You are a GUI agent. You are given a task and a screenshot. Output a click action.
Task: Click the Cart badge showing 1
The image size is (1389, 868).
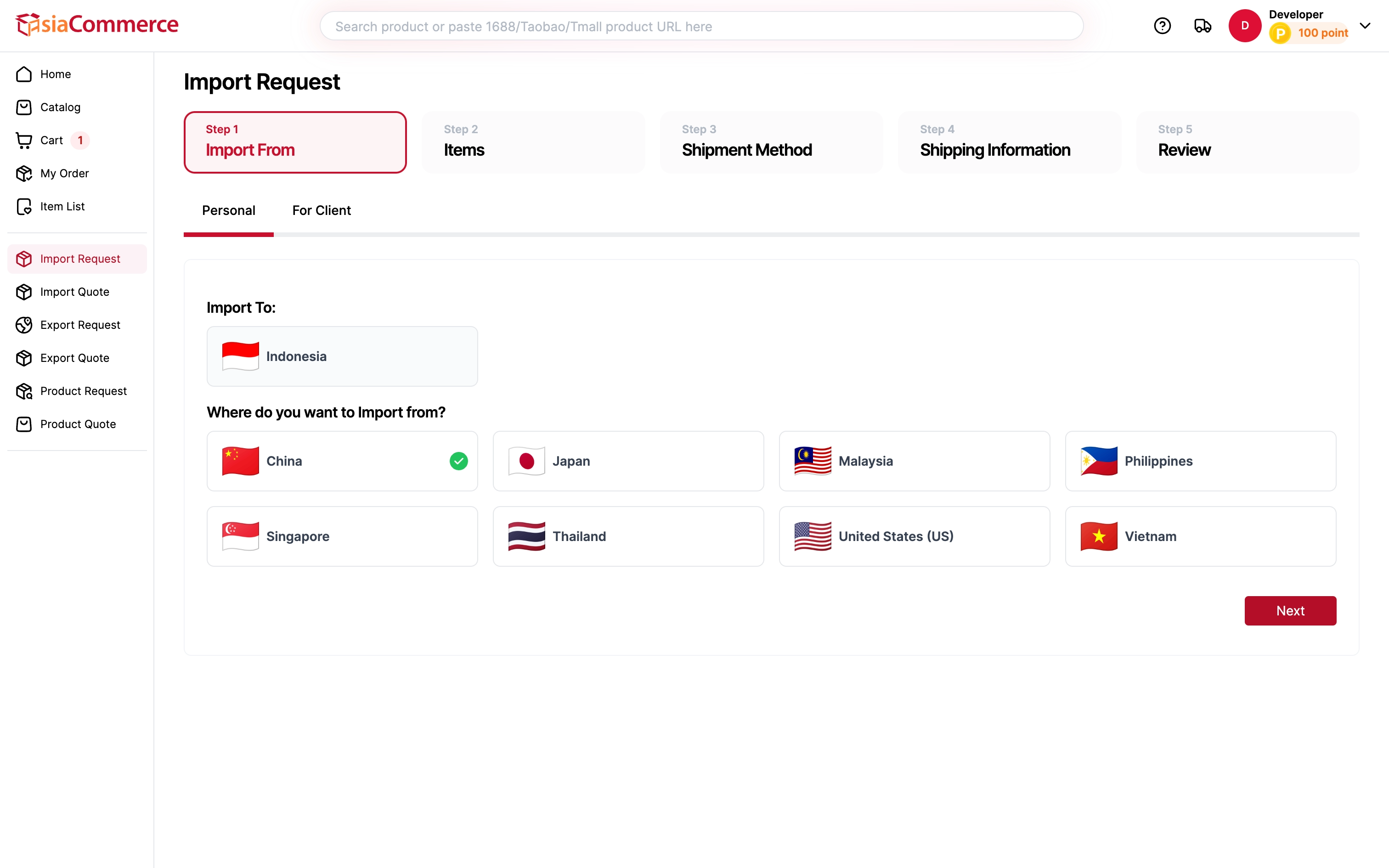[x=80, y=140]
